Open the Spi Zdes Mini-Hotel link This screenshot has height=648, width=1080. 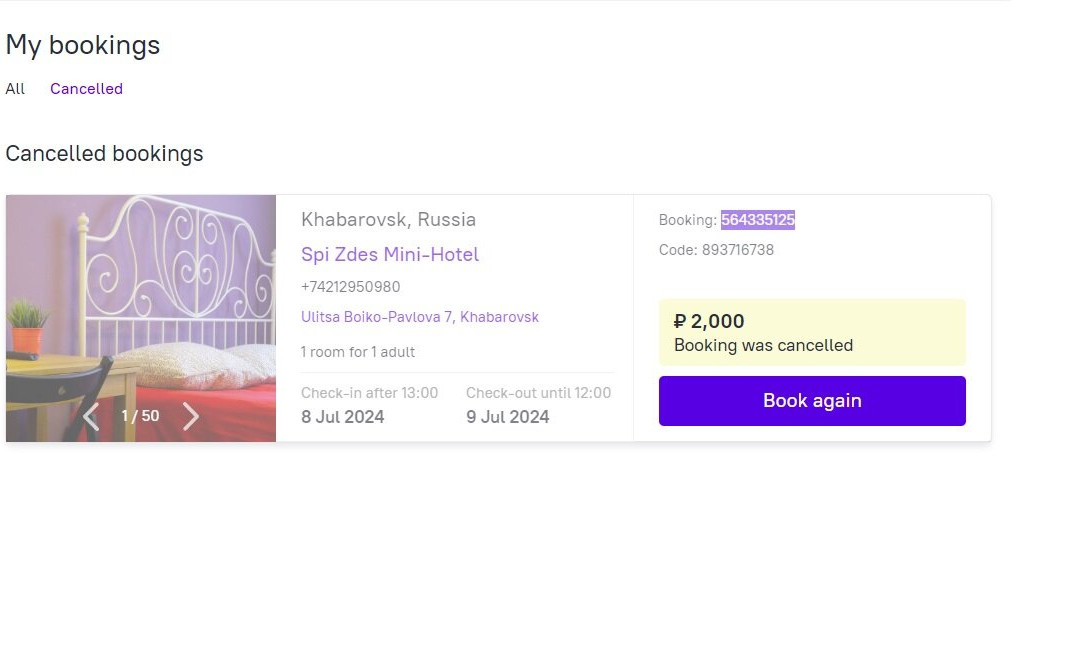click(x=390, y=254)
